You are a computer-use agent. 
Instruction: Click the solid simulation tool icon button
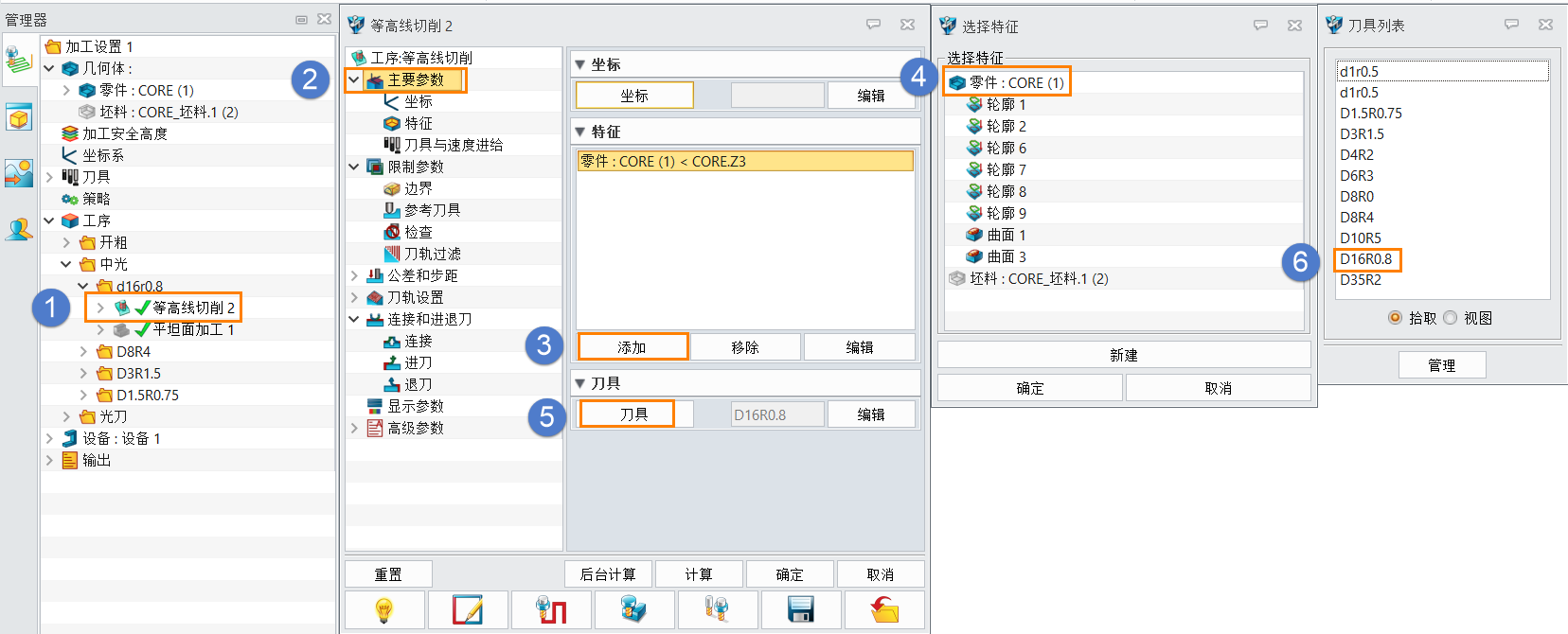click(633, 610)
